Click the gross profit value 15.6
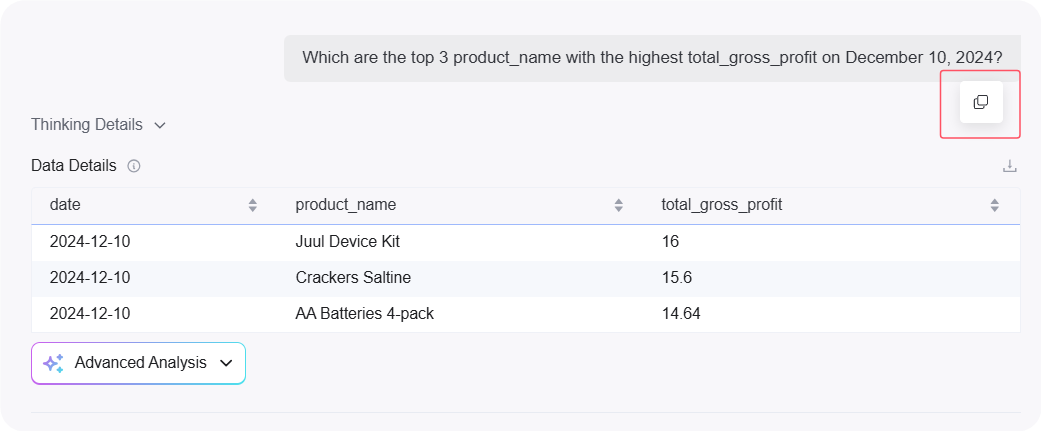Viewport: 1041px width, 431px height. tap(677, 277)
